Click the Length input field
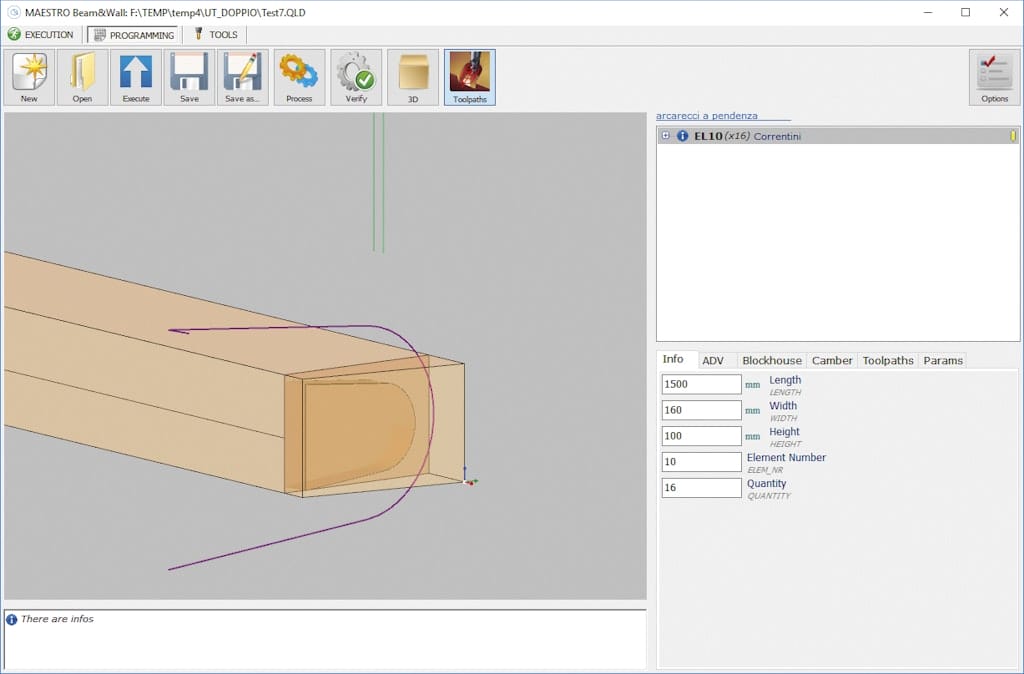The image size is (1024, 674). coord(701,384)
